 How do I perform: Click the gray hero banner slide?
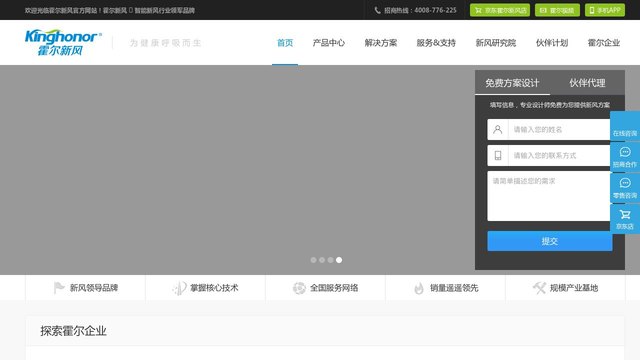(237, 169)
